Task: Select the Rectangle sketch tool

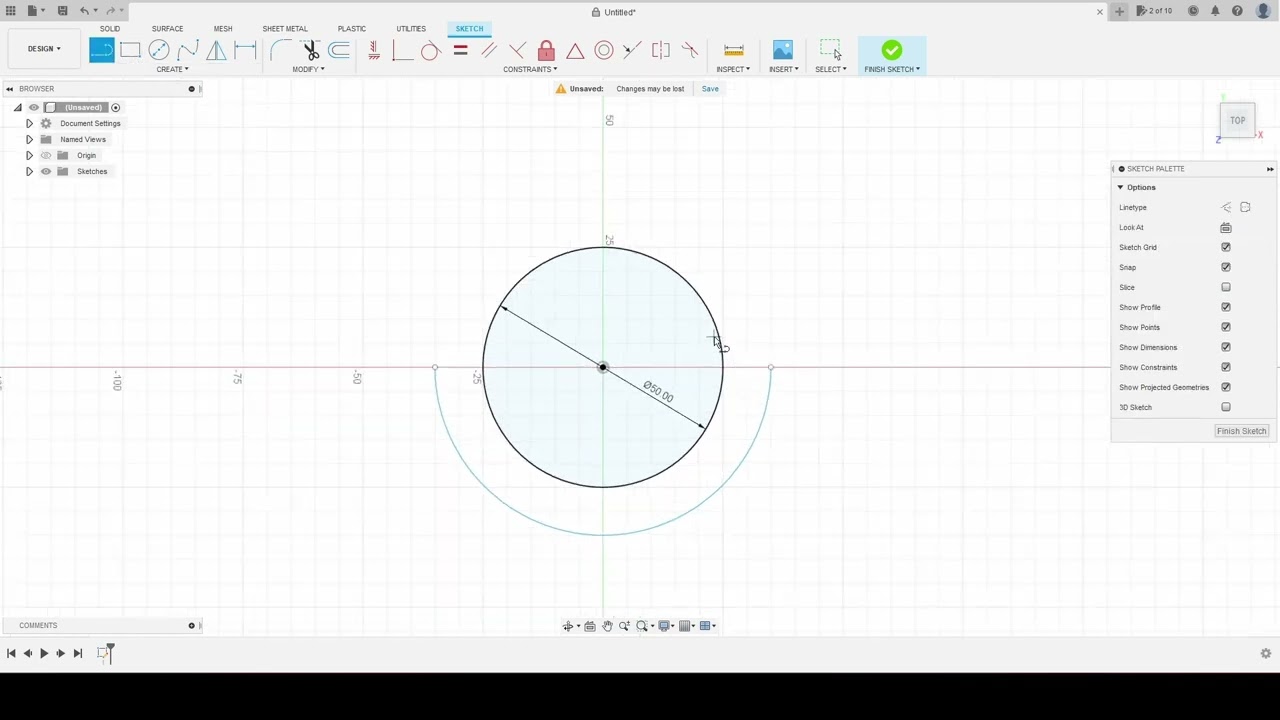Action: point(130,50)
